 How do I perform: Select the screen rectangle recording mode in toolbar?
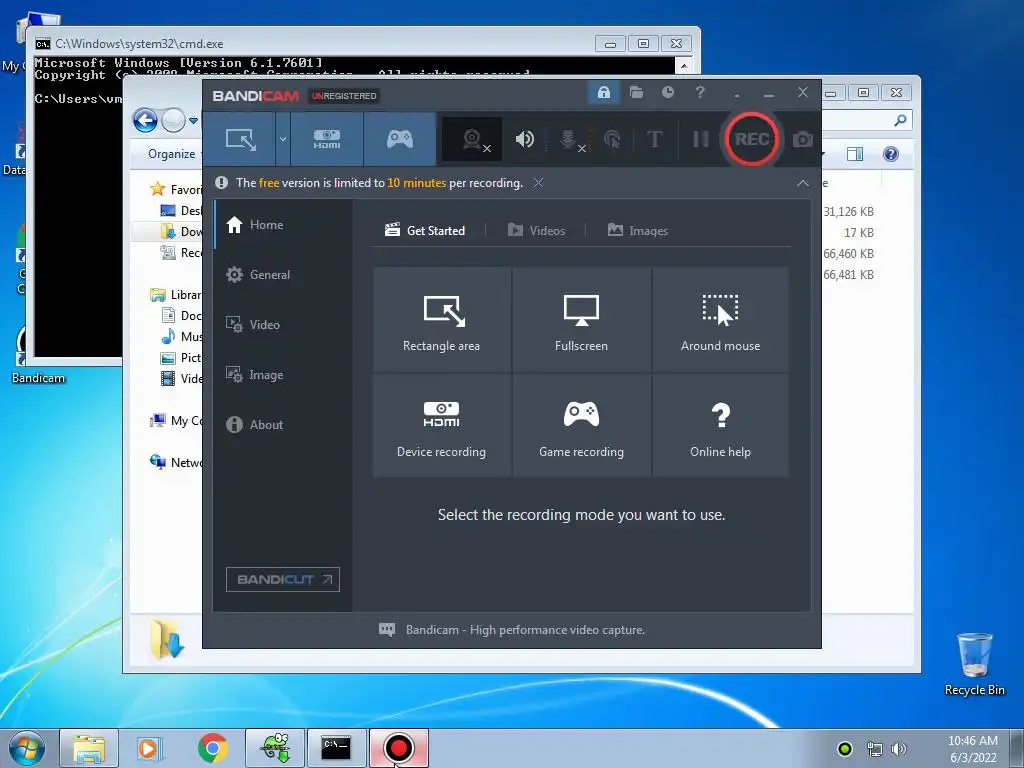240,139
